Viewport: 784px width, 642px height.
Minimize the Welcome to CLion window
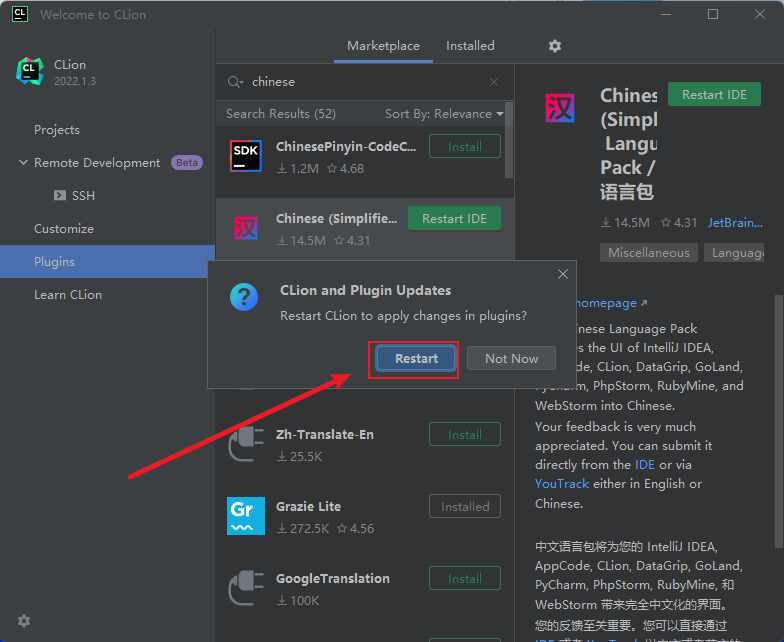(x=666, y=14)
